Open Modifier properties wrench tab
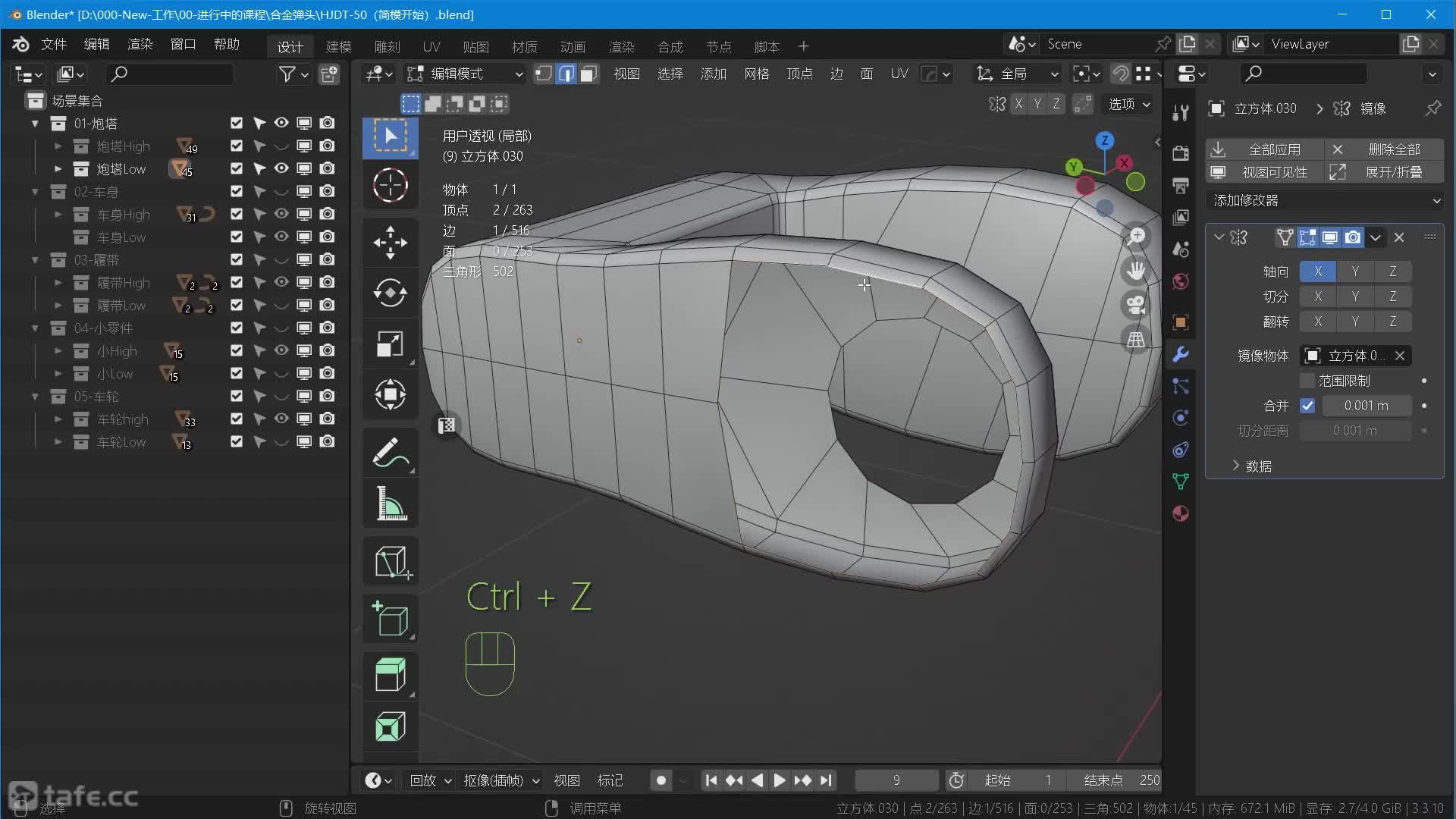The width and height of the screenshot is (1456, 819). click(x=1180, y=354)
